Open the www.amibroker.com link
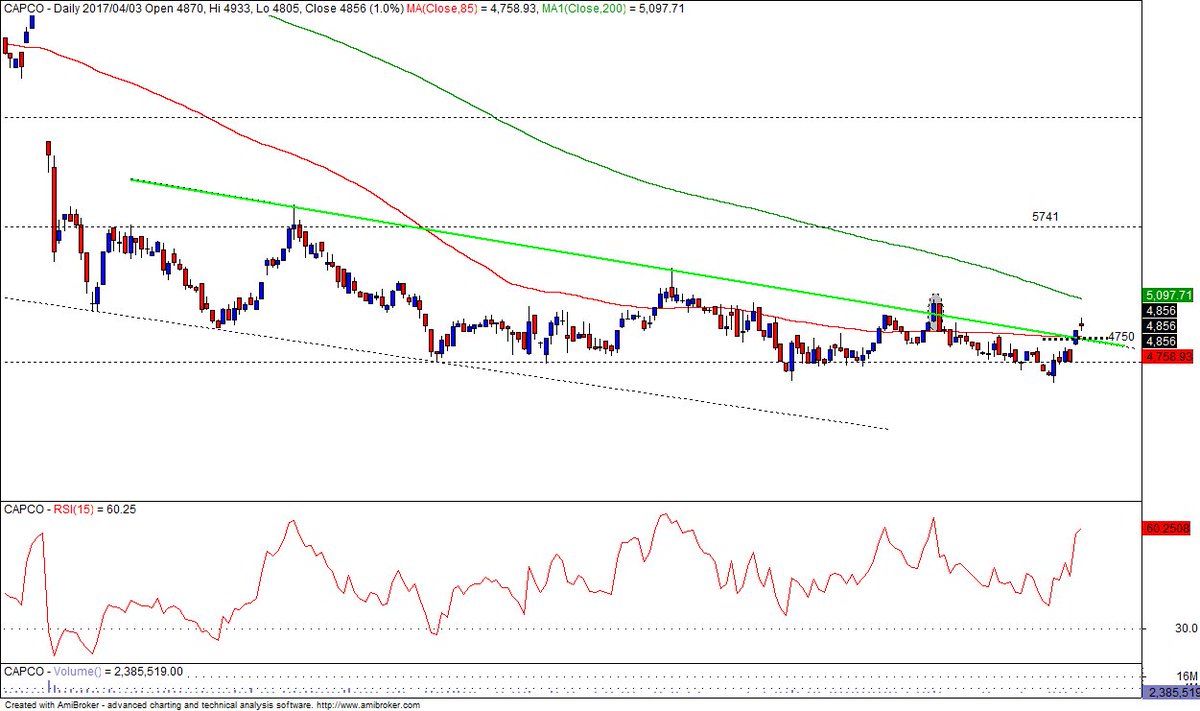The height and width of the screenshot is (711, 1200). [x=366, y=705]
